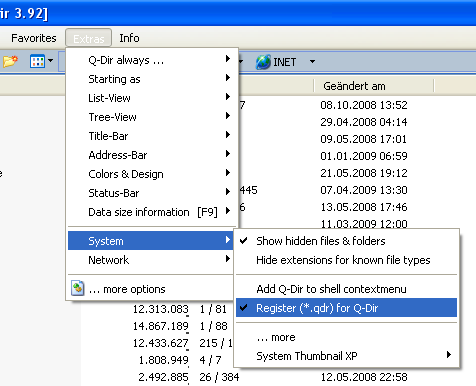Click the count value 26 / 384
This screenshot has width=476, height=386.
pos(219,377)
